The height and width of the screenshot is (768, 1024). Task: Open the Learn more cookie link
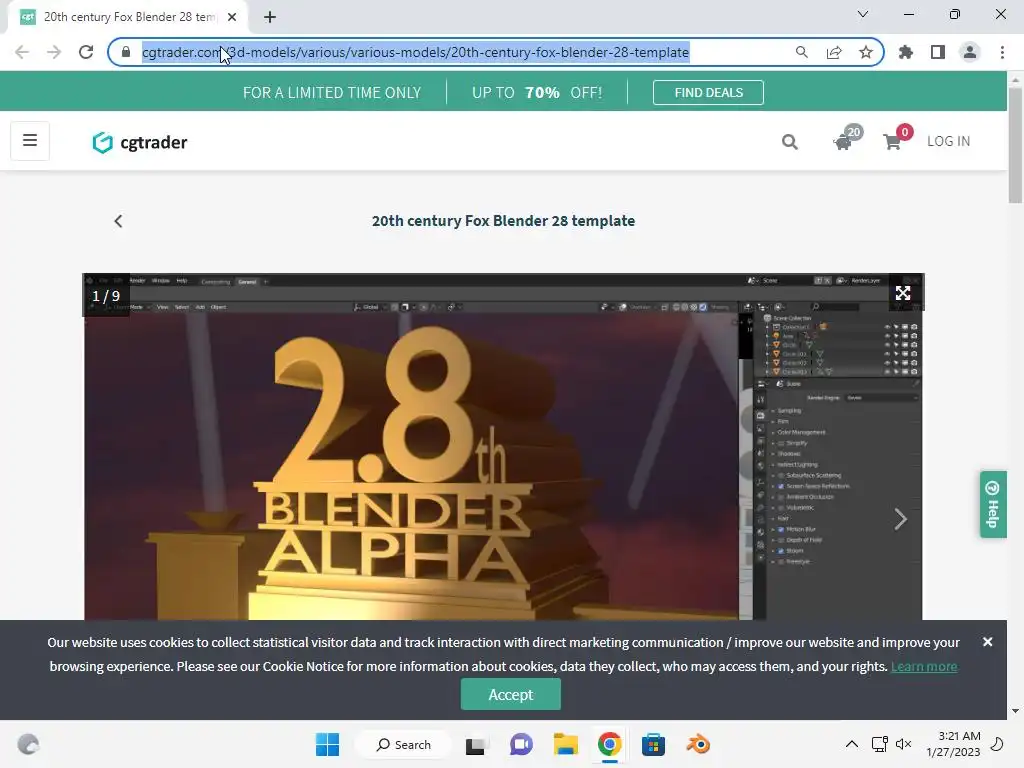coord(924,667)
